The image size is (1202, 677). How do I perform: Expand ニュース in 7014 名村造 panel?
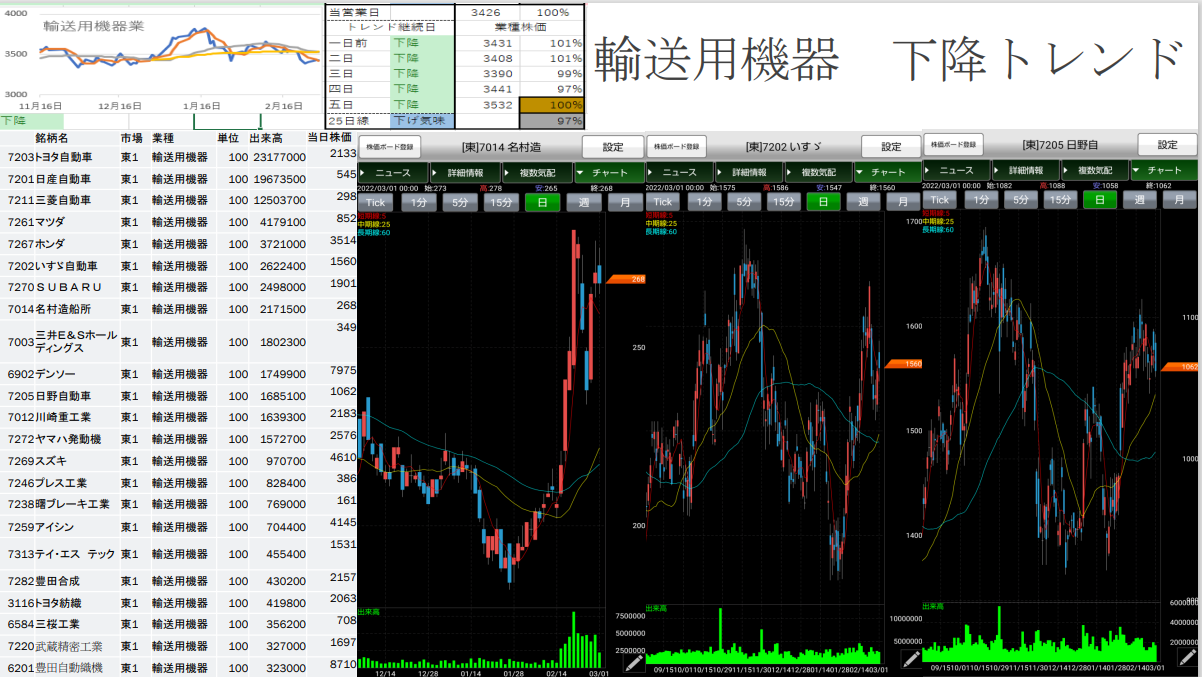[x=393, y=172]
